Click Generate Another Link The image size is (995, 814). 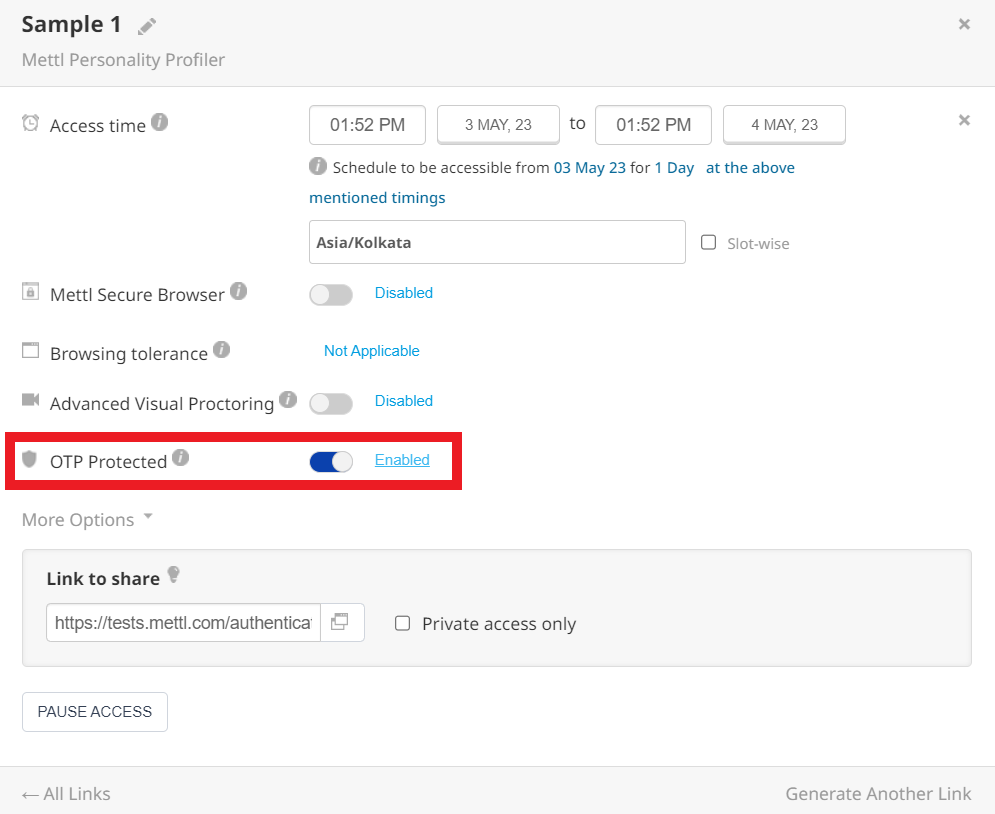click(x=878, y=794)
